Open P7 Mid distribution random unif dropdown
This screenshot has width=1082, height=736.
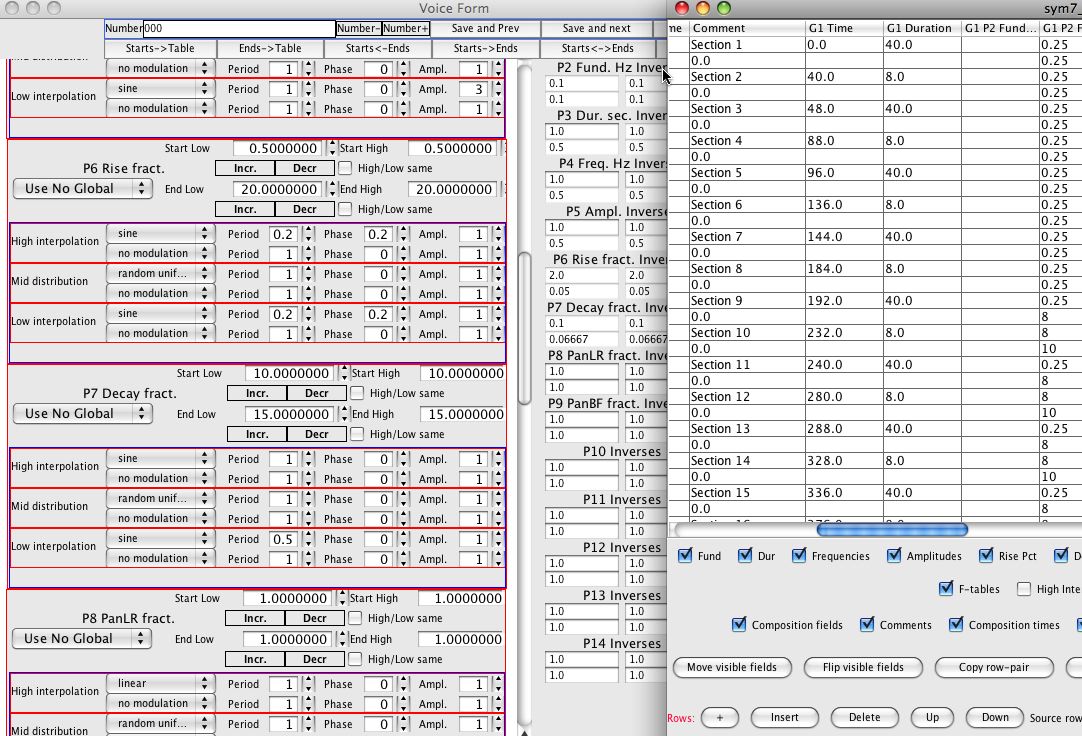(x=160, y=498)
